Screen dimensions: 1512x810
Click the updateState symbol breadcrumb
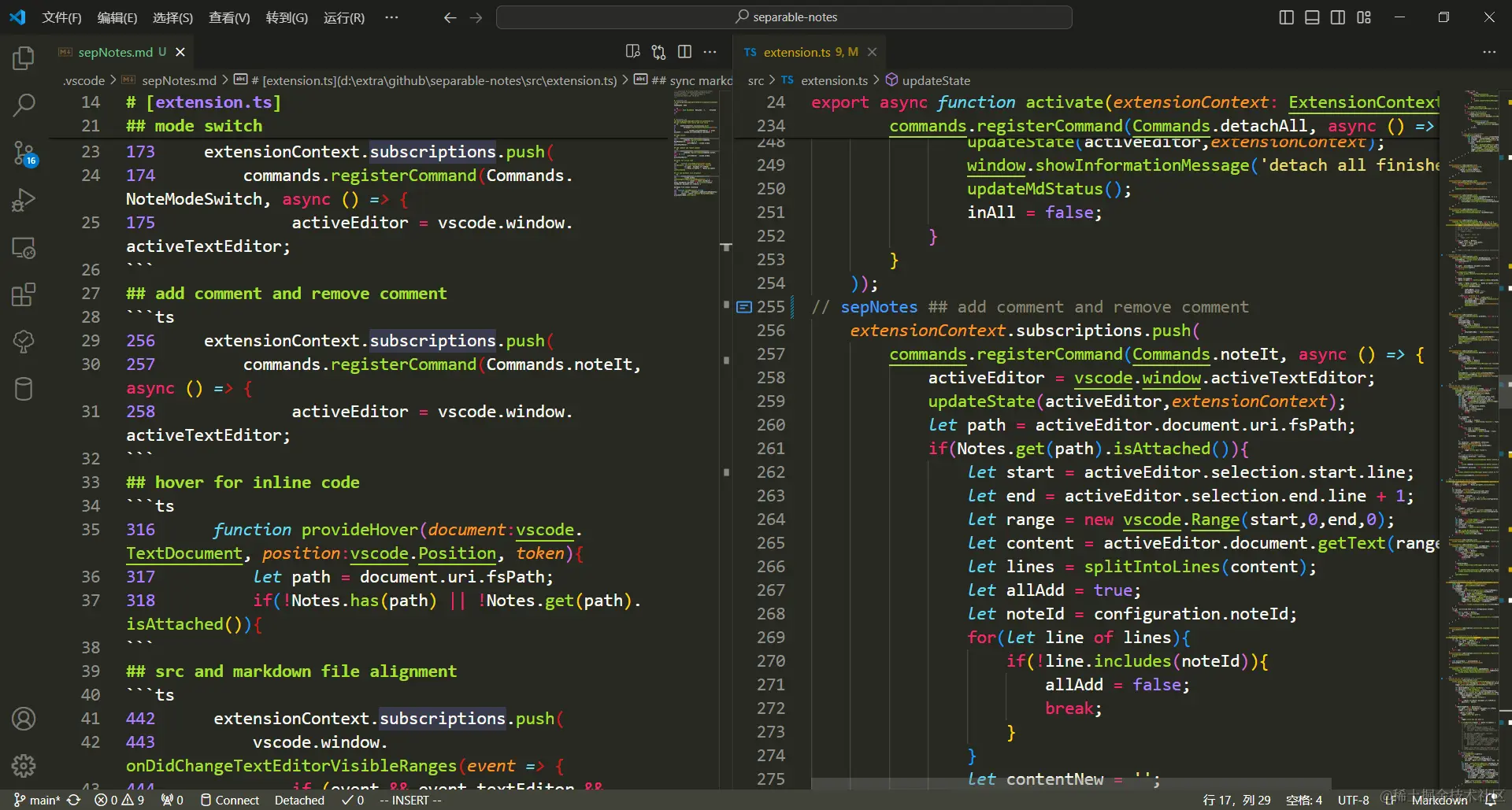pos(928,80)
